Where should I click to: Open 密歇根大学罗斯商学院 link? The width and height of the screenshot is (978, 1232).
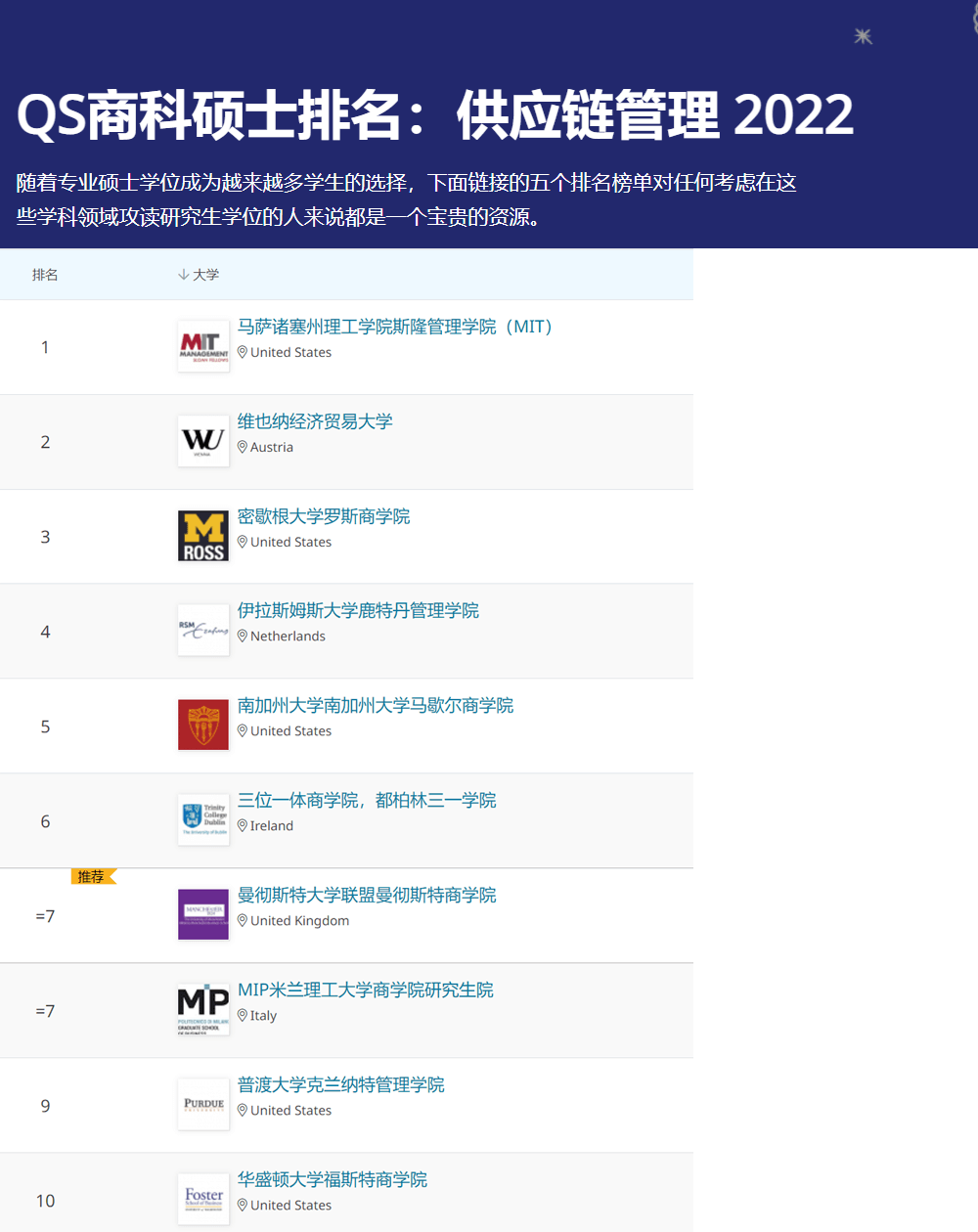(324, 516)
